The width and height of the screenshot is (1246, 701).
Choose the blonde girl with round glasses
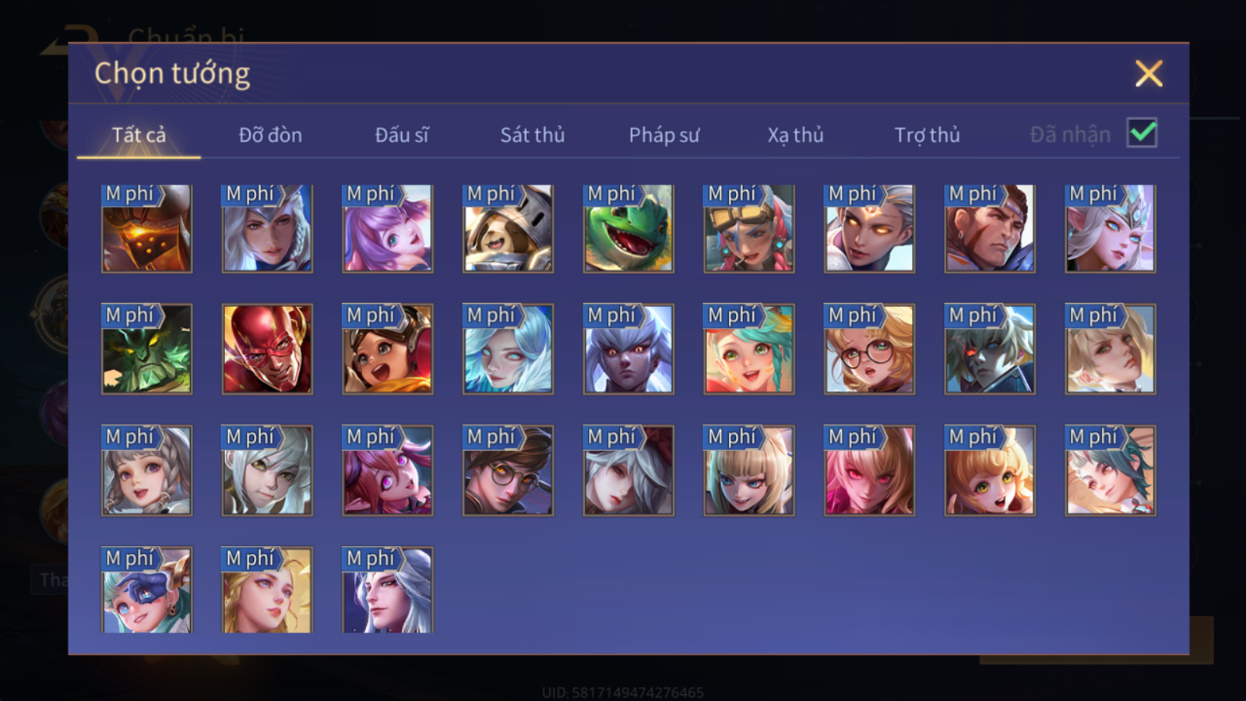(x=869, y=349)
